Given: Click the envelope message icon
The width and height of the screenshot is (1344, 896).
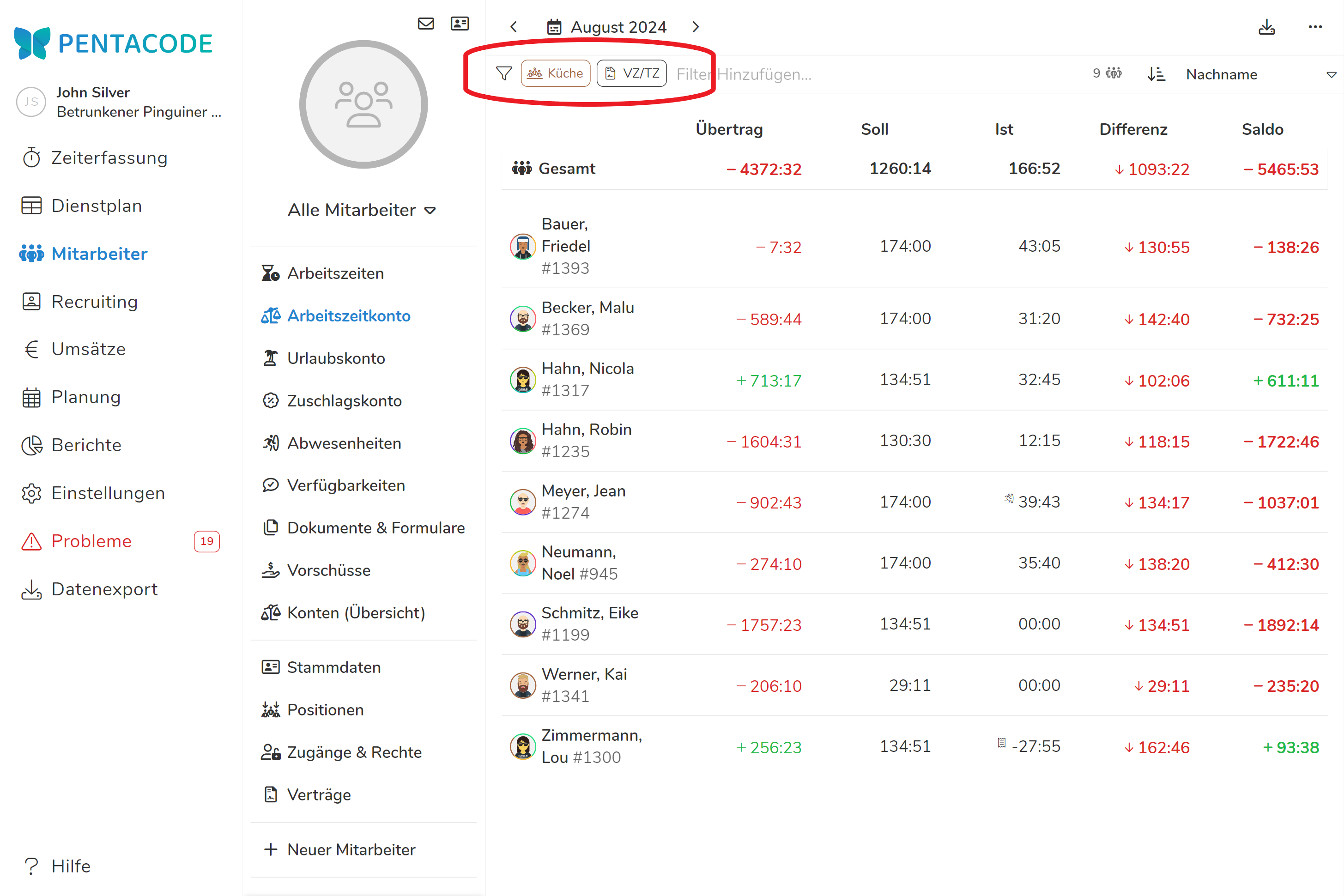Looking at the screenshot, I should click(x=426, y=24).
